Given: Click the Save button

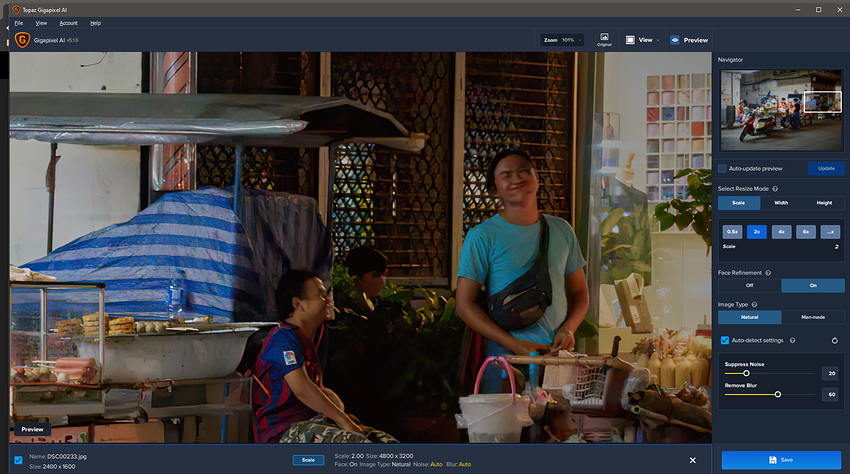Looking at the screenshot, I should click(x=782, y=460).
